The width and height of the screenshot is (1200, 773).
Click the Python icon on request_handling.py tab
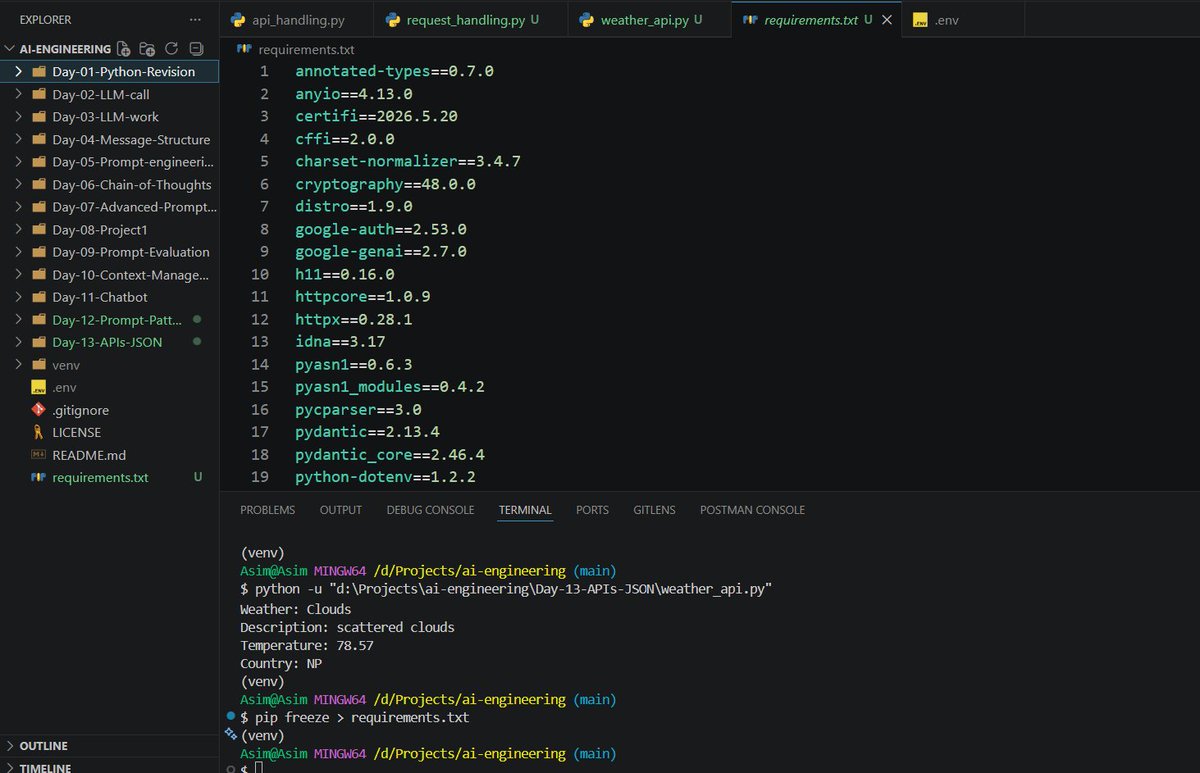point(391,20)
